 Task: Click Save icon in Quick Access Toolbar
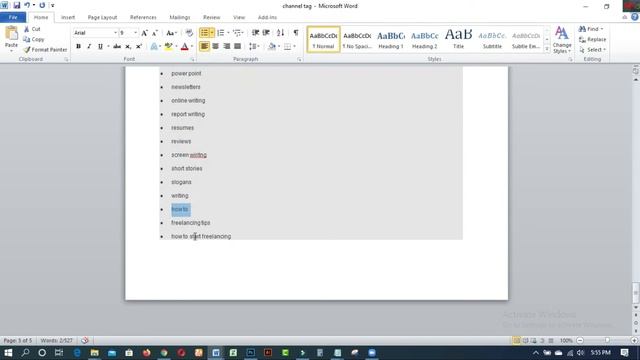17,5
